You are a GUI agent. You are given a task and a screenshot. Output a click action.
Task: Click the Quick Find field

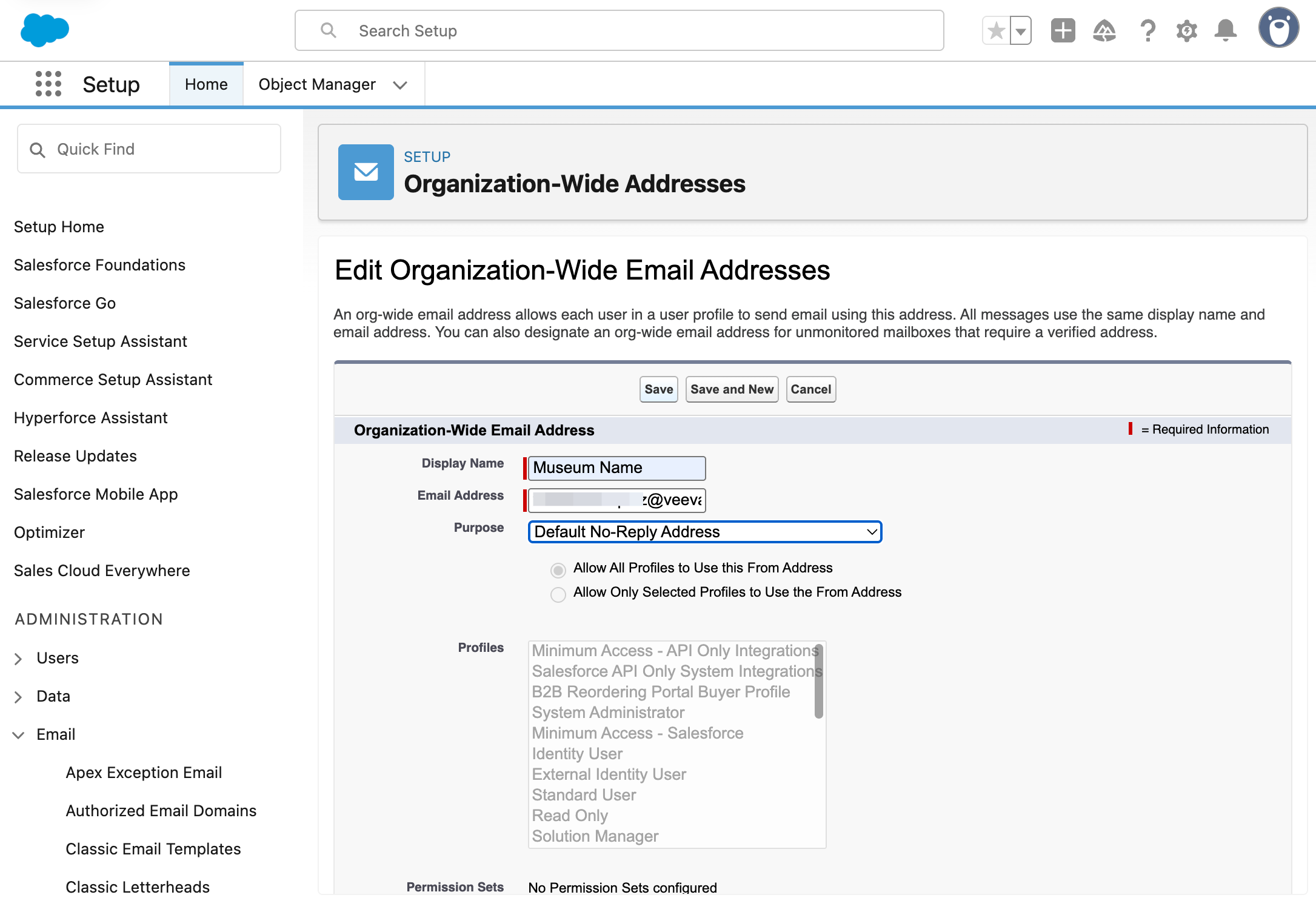click(149, 149)
